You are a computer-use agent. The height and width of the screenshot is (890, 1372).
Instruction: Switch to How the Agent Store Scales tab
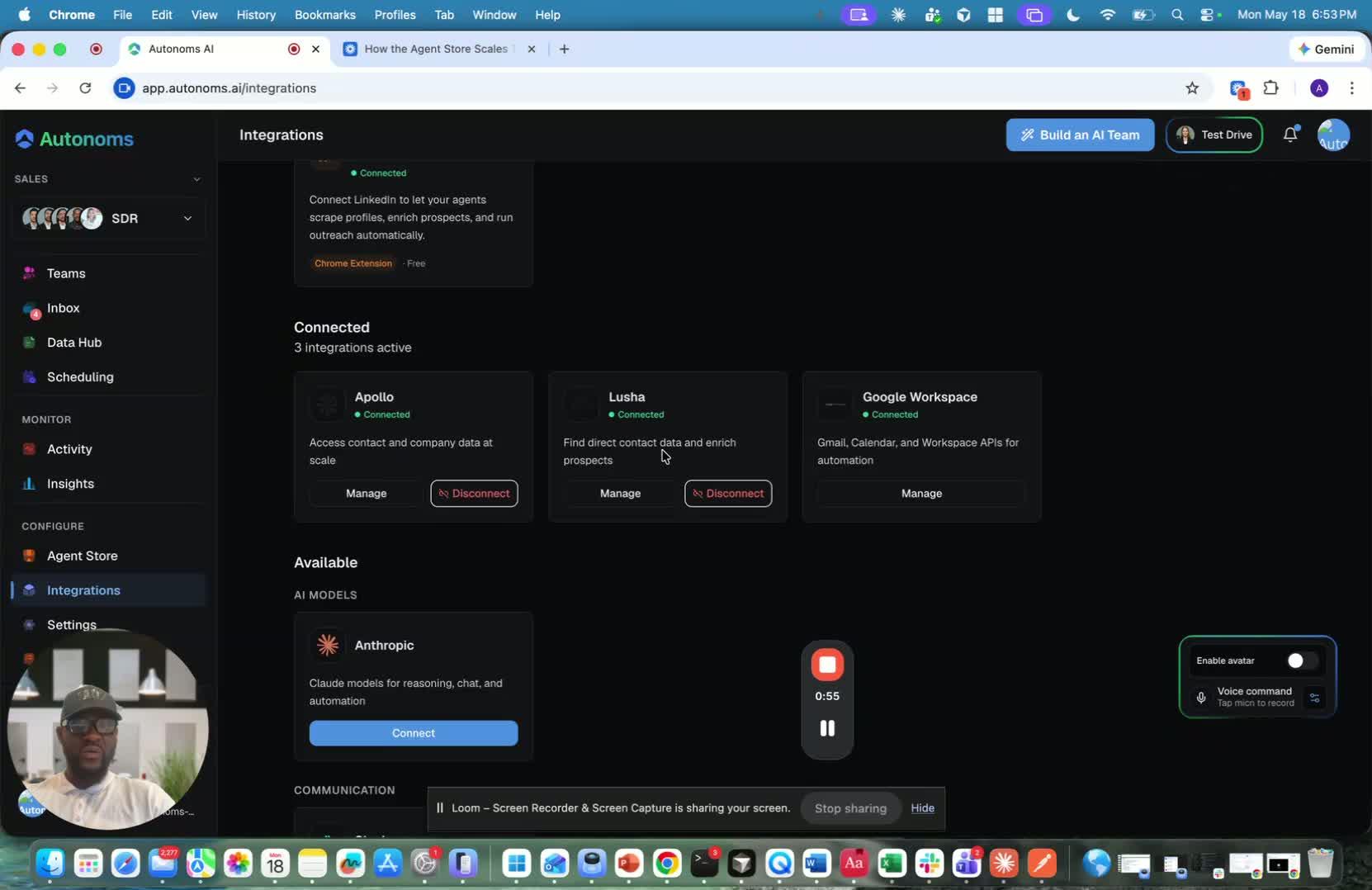coord(436,49)
